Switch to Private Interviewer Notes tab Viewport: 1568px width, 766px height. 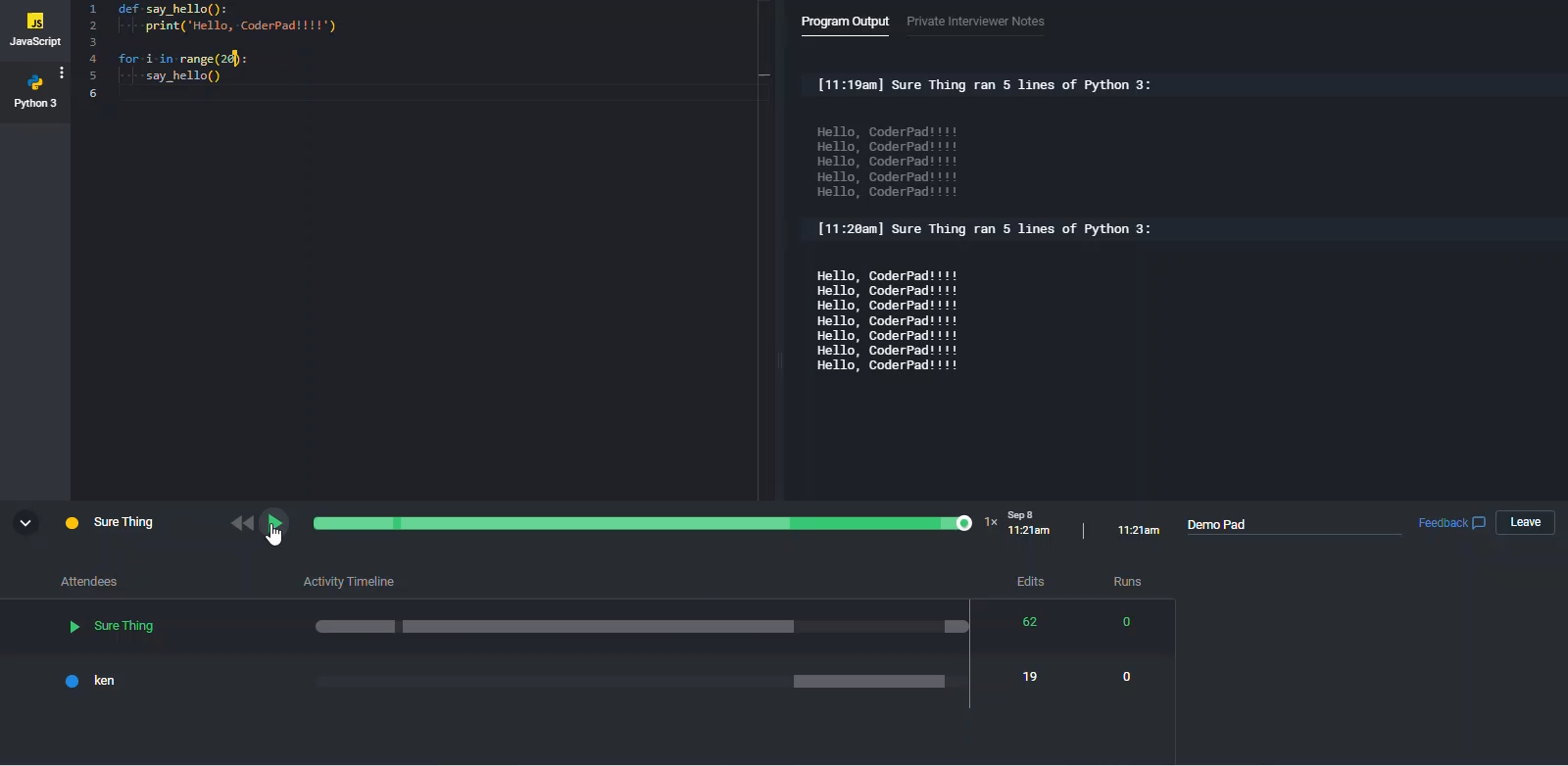tap(975, 22)
